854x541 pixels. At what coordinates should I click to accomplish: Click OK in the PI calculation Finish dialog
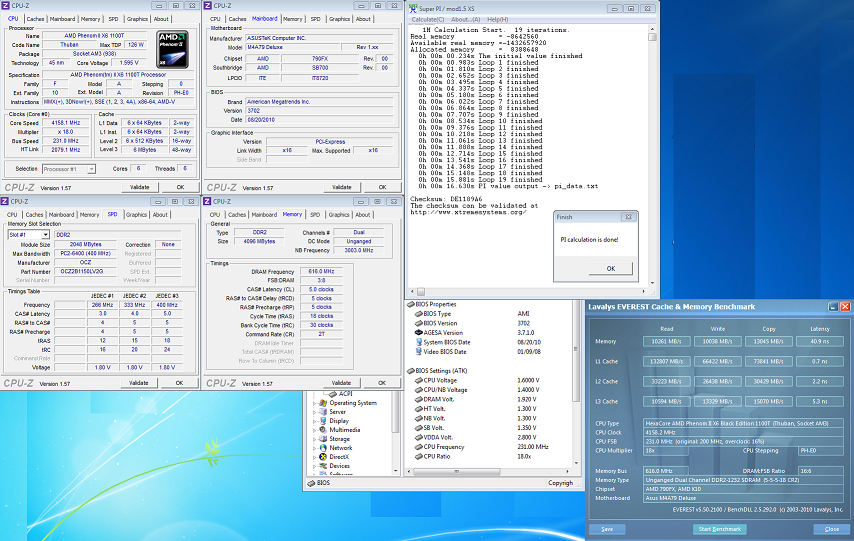[611, 269]
